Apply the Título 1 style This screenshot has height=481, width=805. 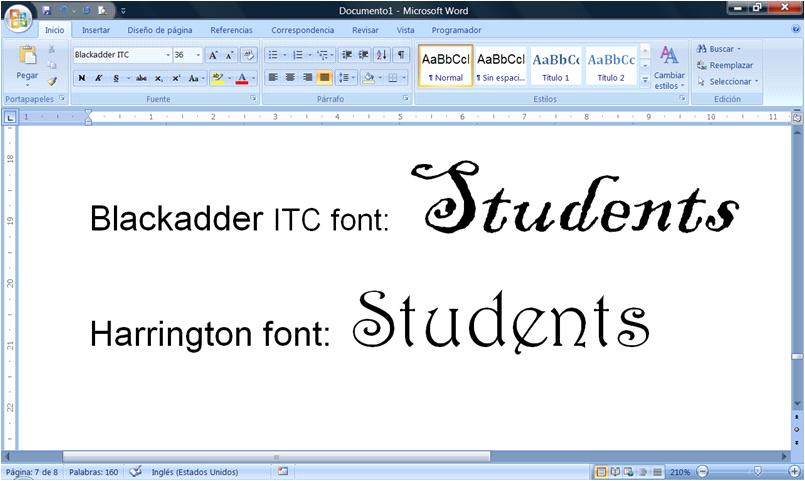coord(555,66)
